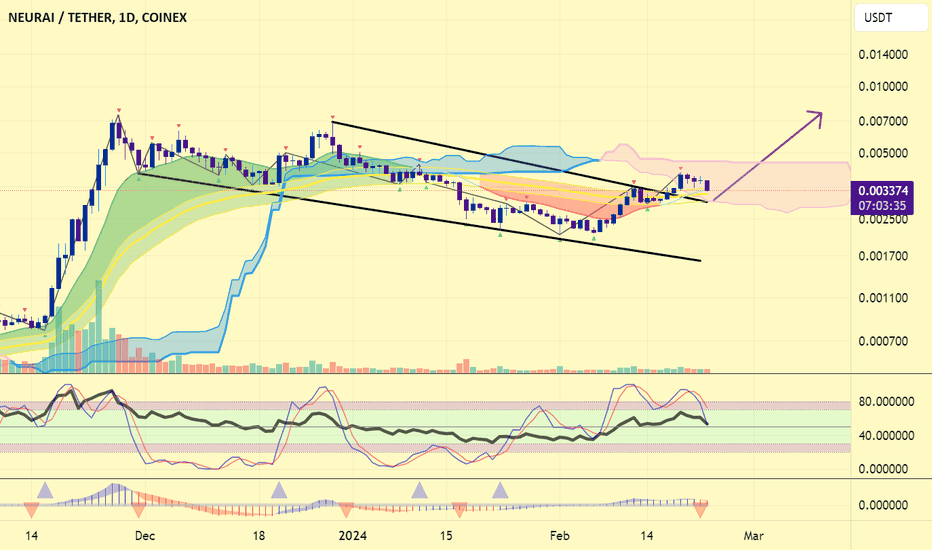Click the red down-triangle signal above the 2024 label
Viewport: 932px width, 550px height.
(346, 510)
